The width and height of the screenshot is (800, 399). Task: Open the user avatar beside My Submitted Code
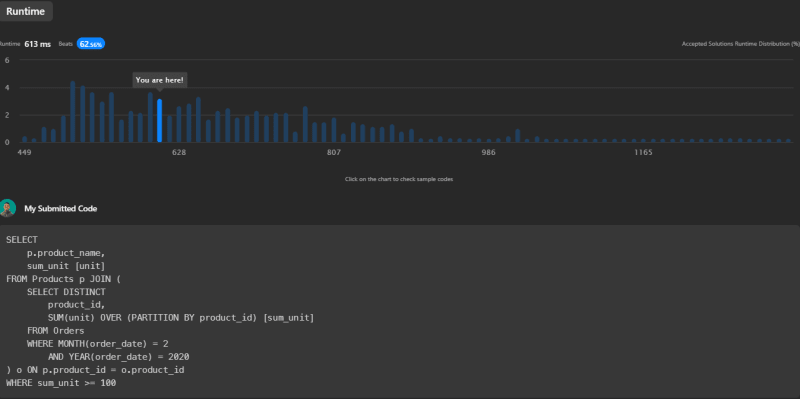point(7,208)
